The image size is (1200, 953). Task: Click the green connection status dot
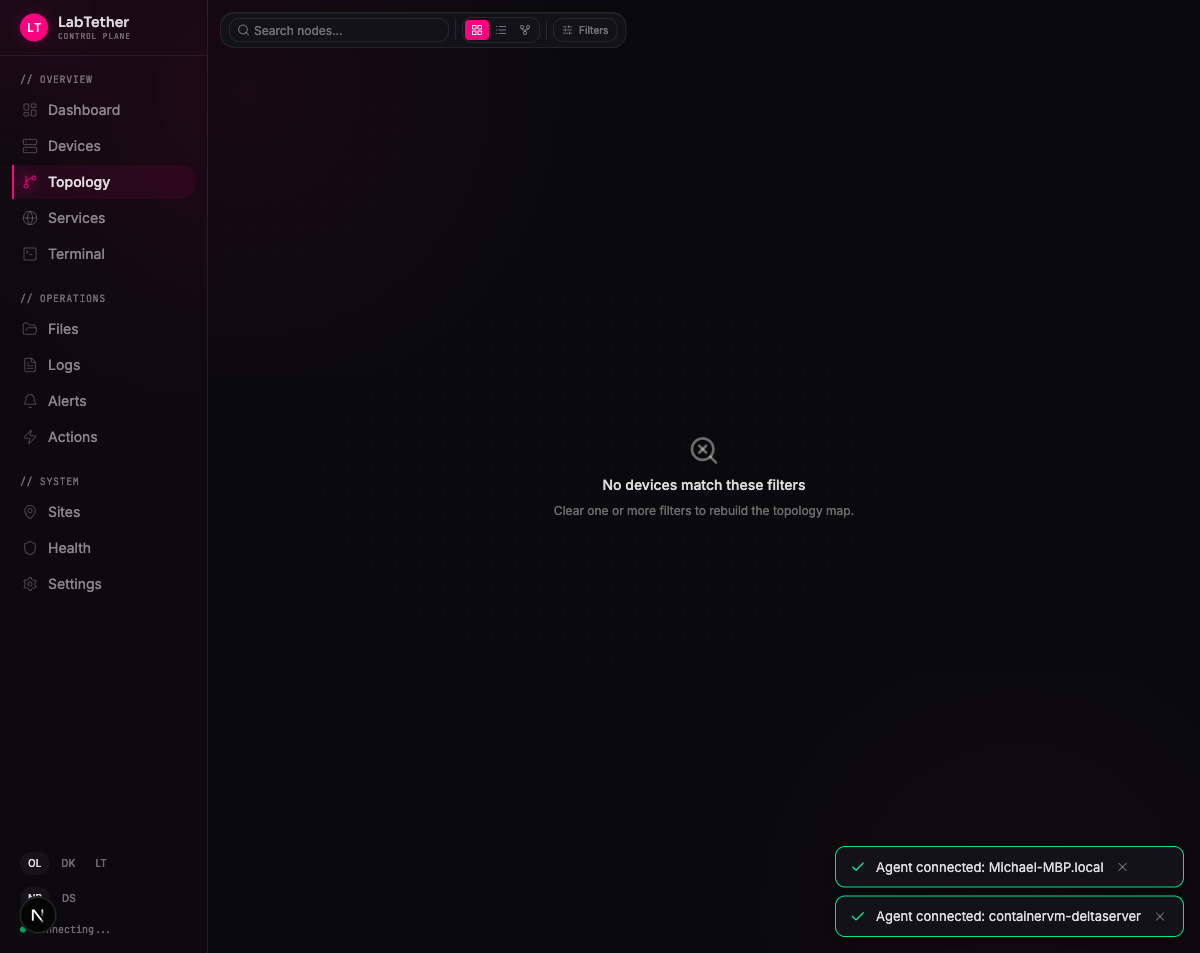coord(23,930)
